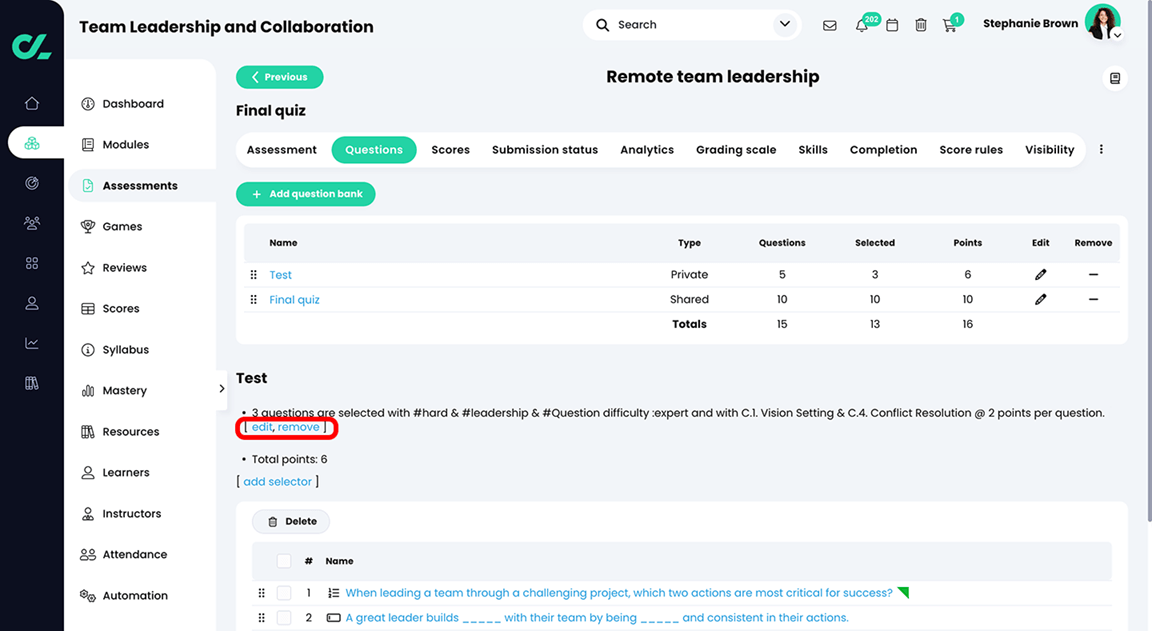1152x631 pixels.
Task: Open notifications bell with 202 badge
Action: tap(862, 25)
